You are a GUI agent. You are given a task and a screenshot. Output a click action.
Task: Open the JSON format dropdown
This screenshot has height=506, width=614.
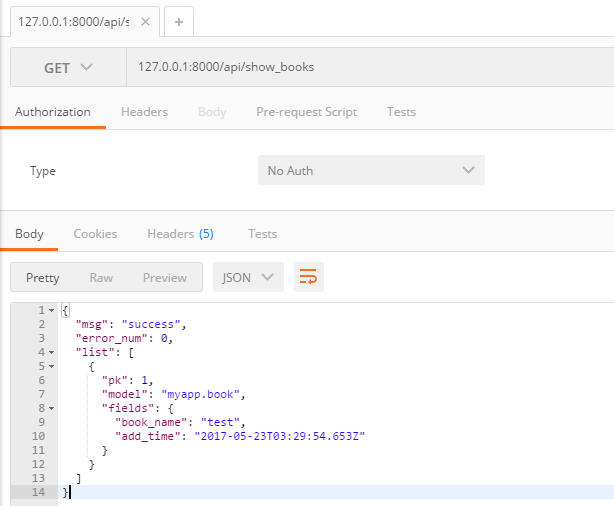248,277
